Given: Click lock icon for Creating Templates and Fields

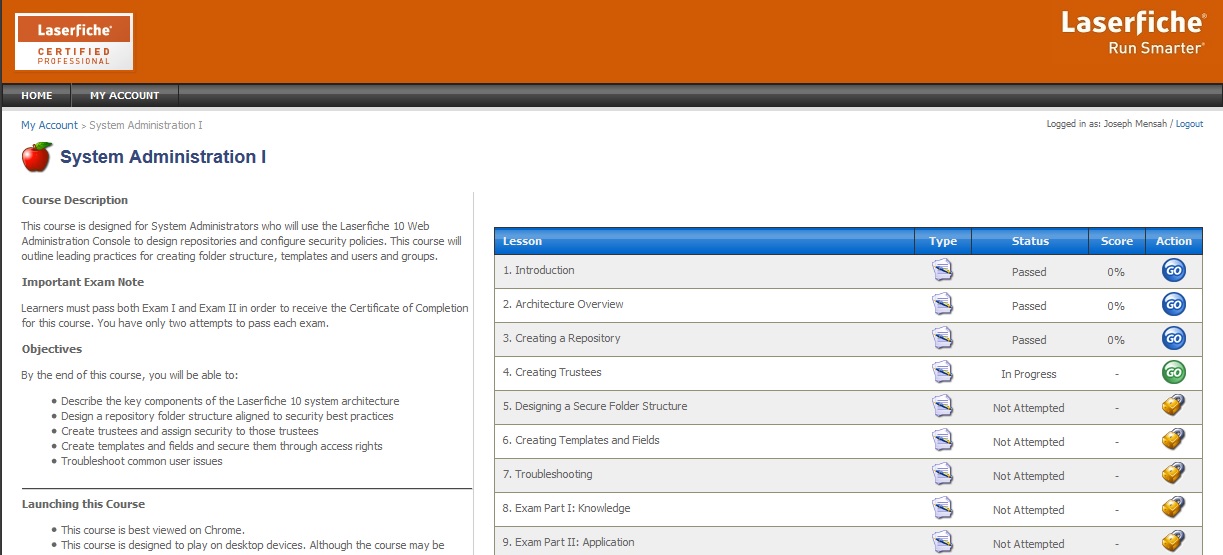Looking at the screenshot, I should click(x=1174, y=440).
